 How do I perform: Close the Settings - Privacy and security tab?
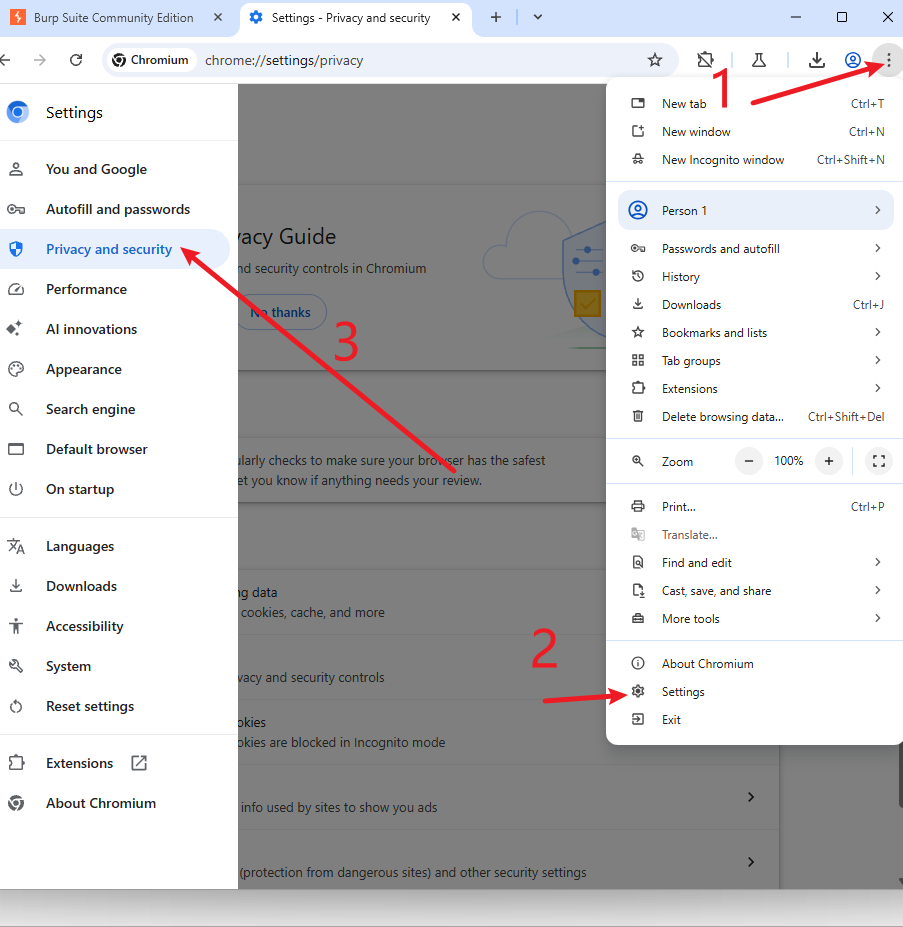(456, 17)
